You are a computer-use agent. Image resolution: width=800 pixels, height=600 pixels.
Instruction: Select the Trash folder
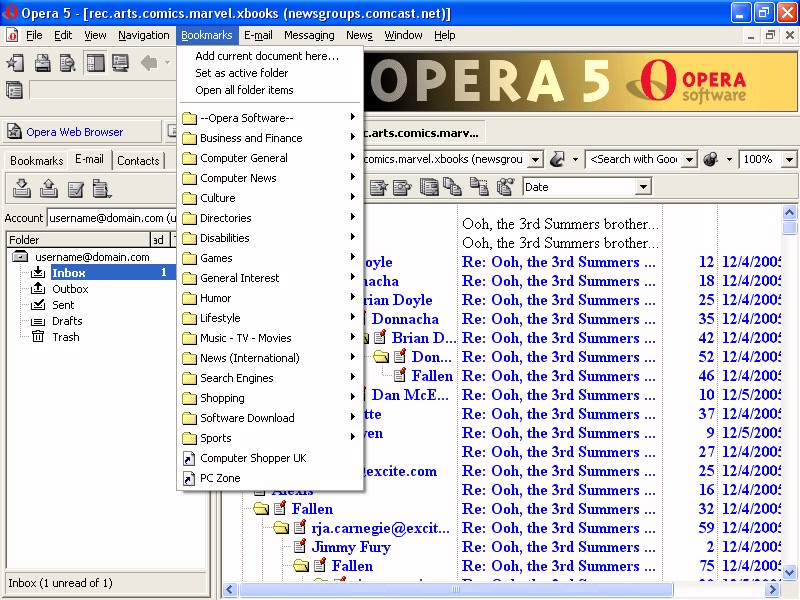coord(66,337)
